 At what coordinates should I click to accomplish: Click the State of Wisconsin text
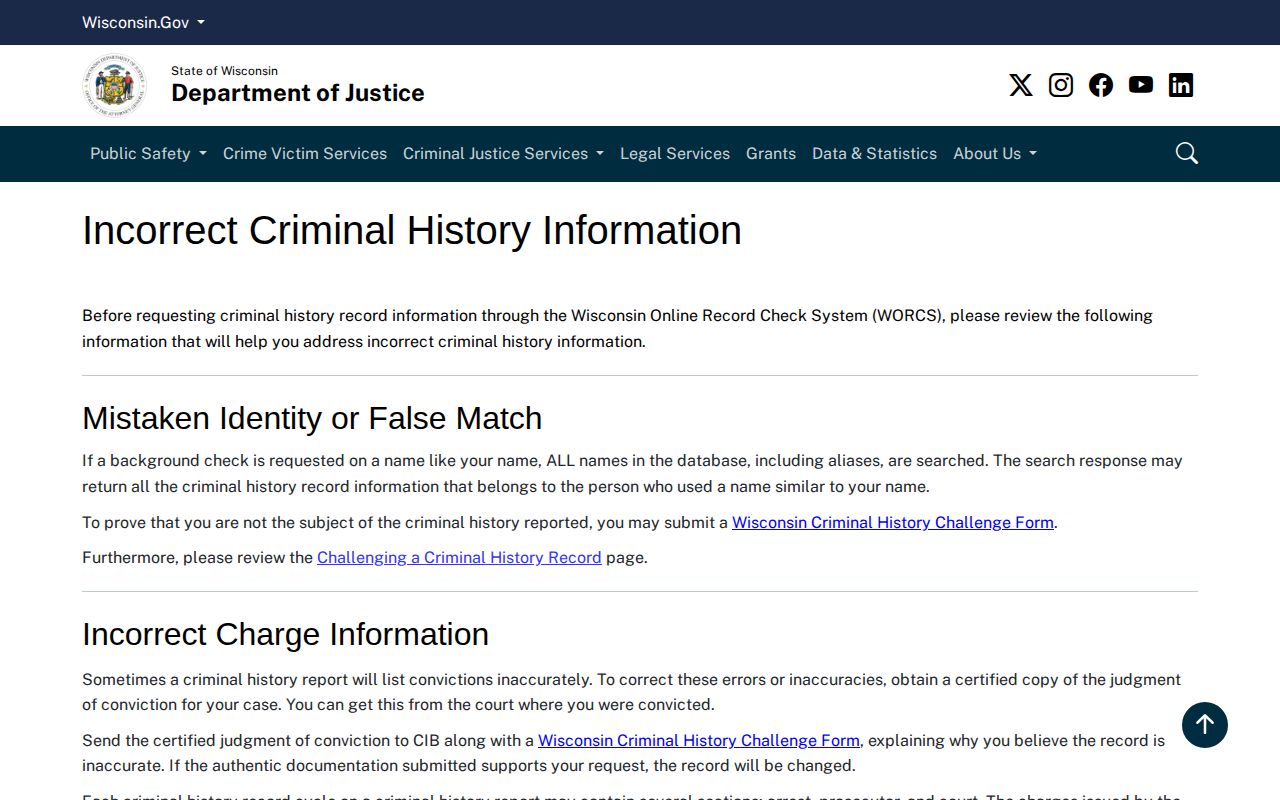tap(224, 70)
